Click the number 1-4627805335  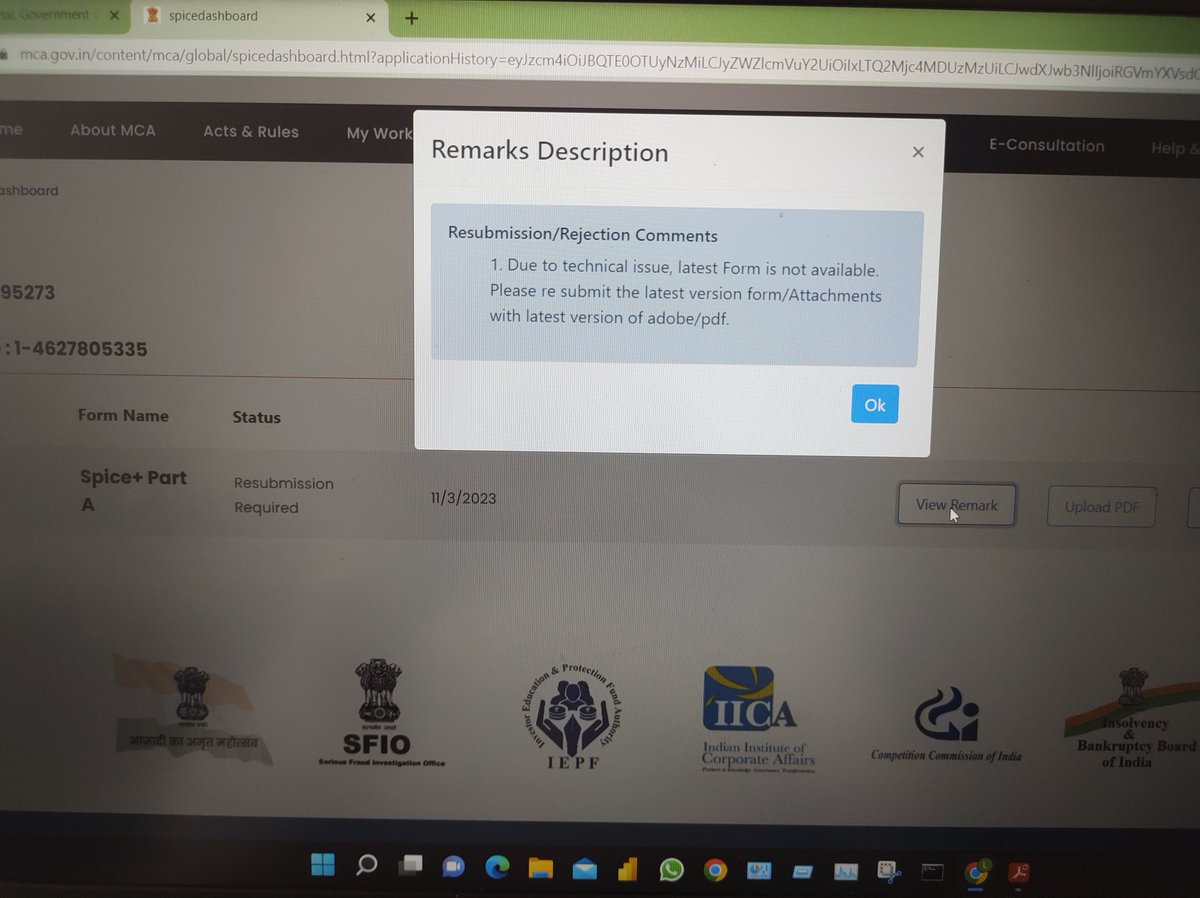pos(80,349)
